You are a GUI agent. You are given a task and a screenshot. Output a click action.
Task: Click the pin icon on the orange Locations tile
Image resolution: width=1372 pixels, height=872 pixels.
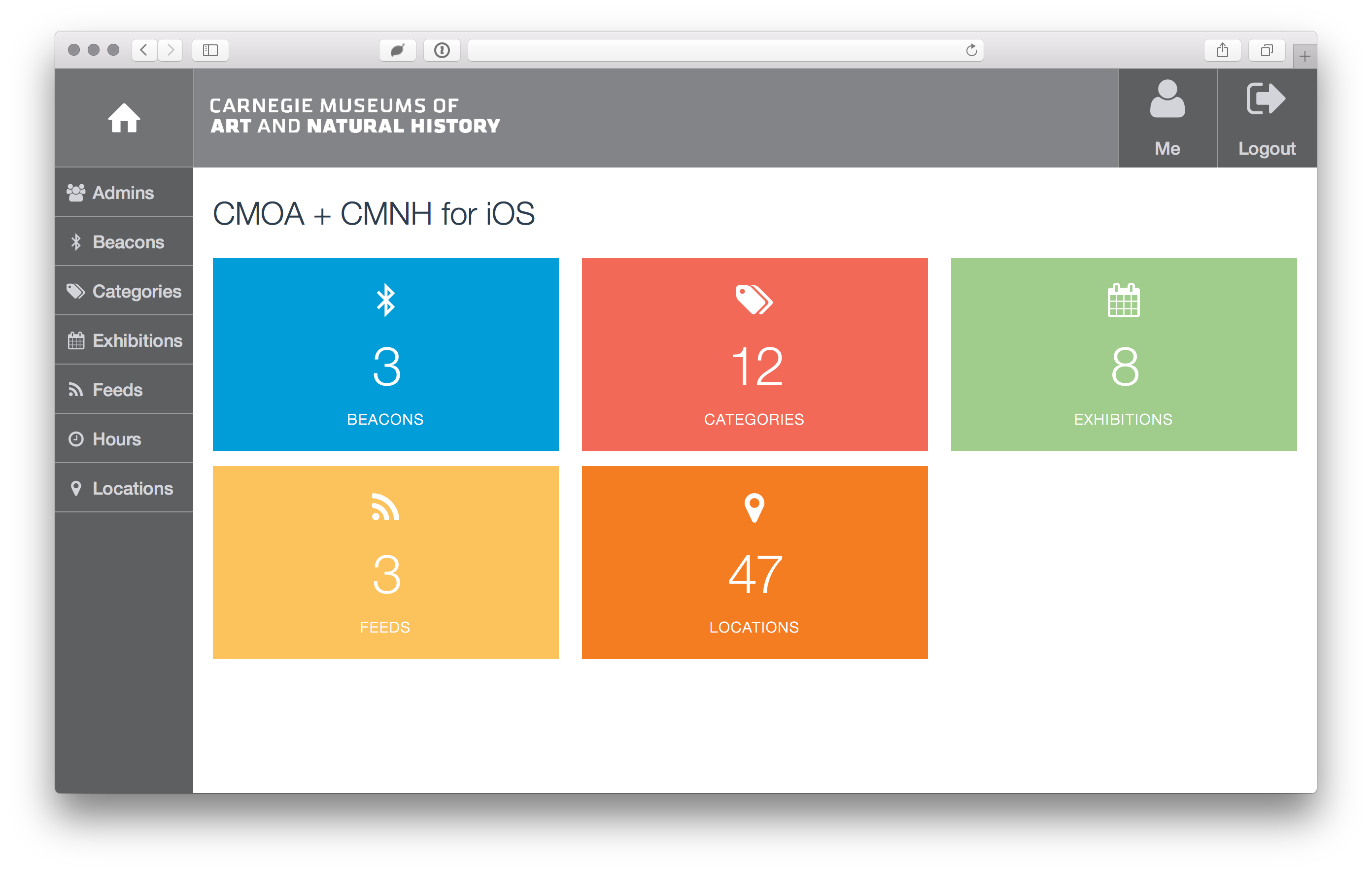754,507
